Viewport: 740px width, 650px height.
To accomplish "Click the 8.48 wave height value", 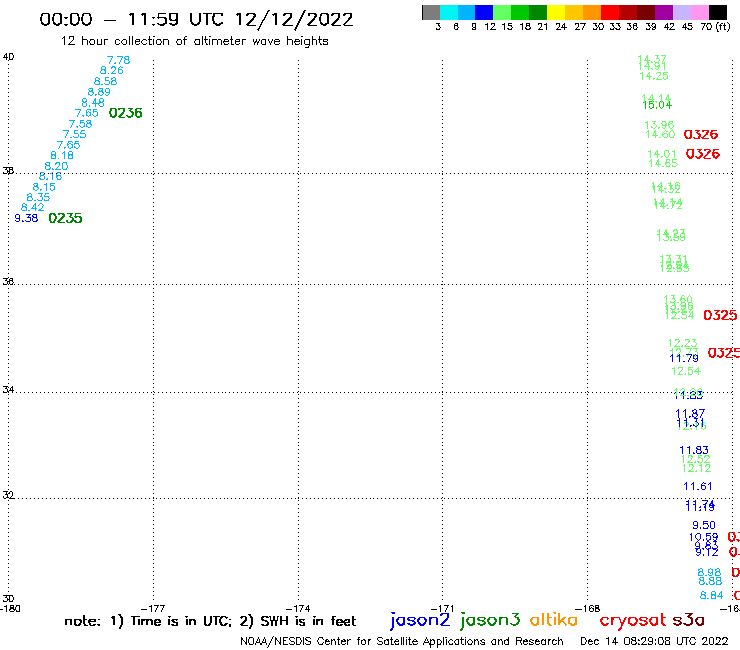I will (93, 102).
